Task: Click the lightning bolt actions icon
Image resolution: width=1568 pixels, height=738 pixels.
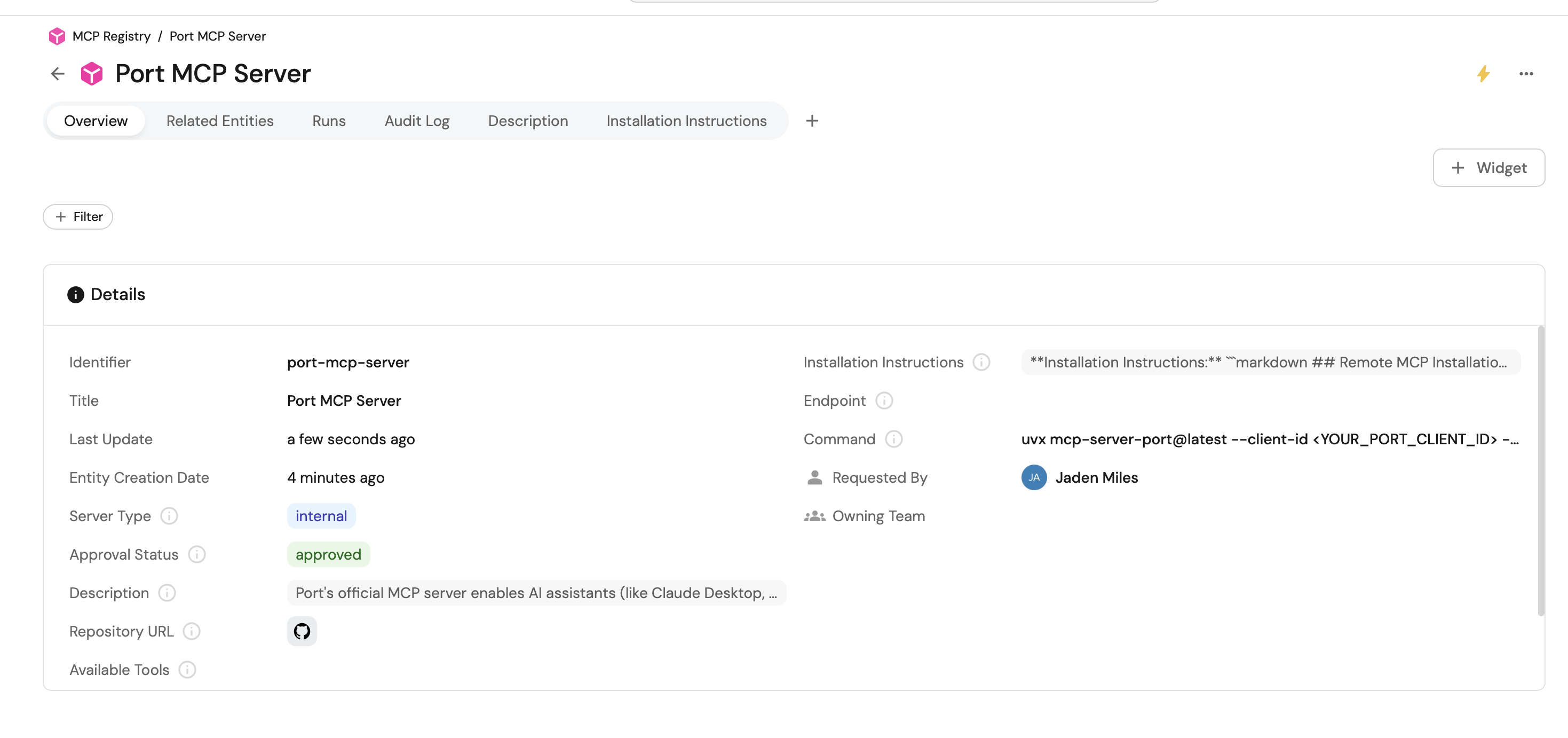Action: click(x=1483, y=74)
